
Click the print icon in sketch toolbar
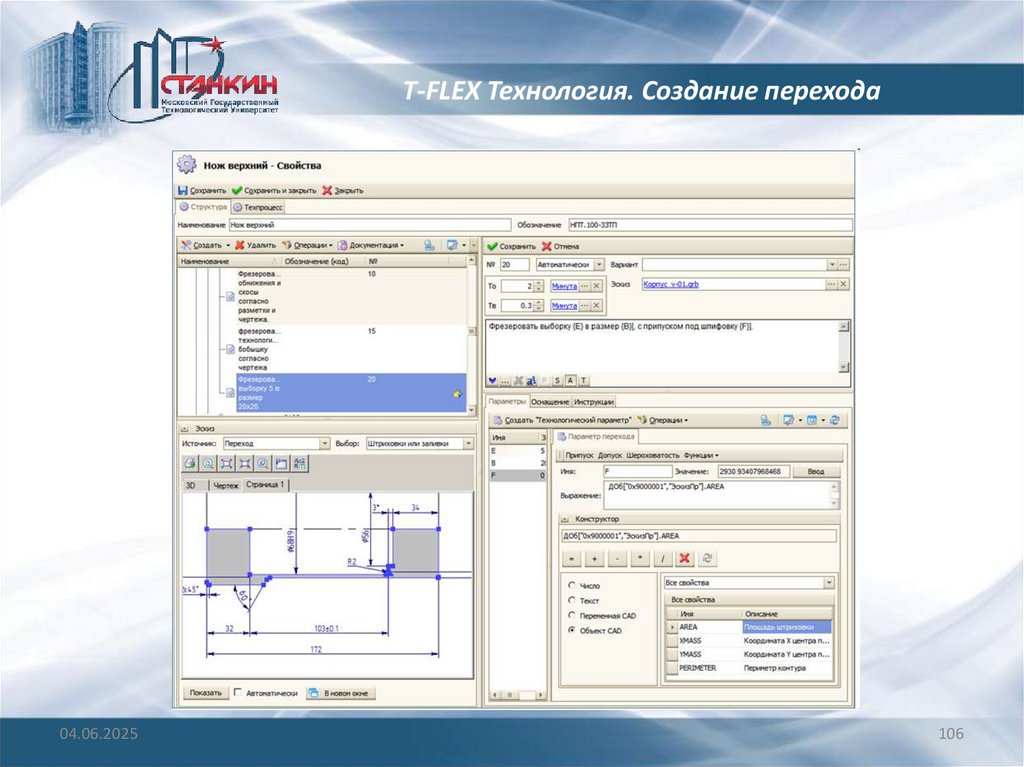(x=190, y=463)
